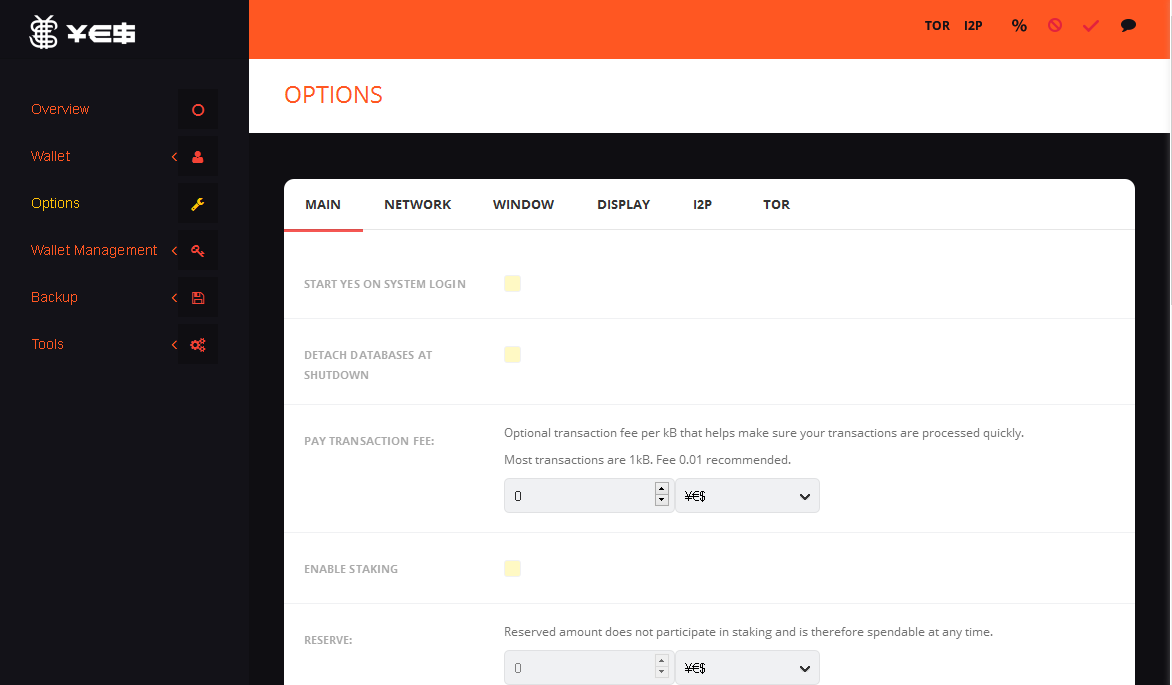Click the Wallet person icon
Screen dimensions: 1172x685
coord(198,157)
